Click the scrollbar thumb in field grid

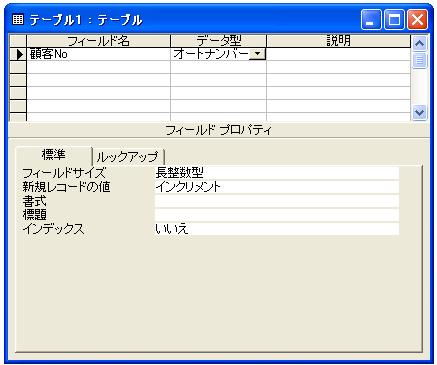419,61
